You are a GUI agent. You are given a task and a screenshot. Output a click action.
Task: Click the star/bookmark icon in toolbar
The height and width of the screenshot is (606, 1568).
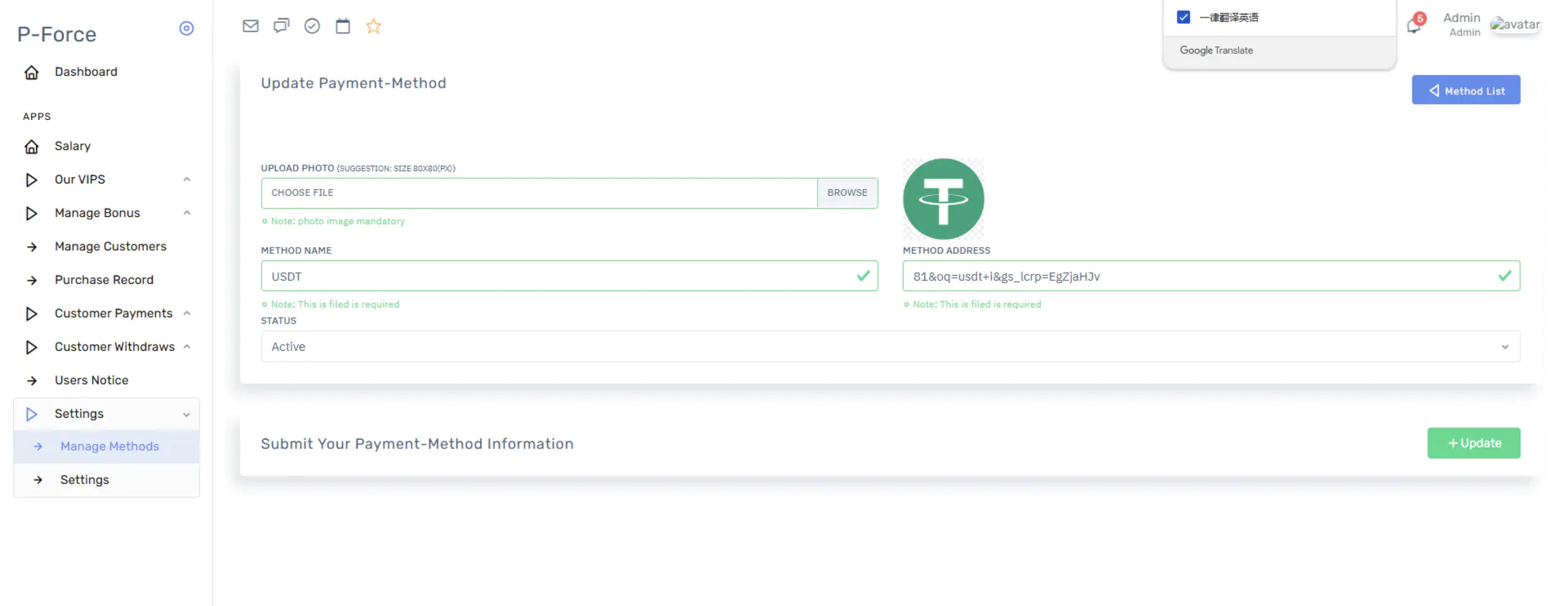(375, 26)
